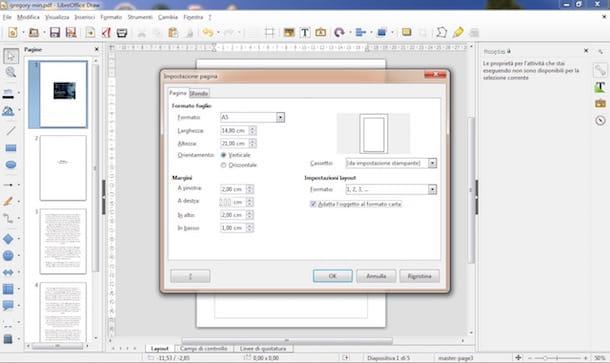610x363 pixels.
Task: Click the Open file folder icon
Action: tap(34, 32)
